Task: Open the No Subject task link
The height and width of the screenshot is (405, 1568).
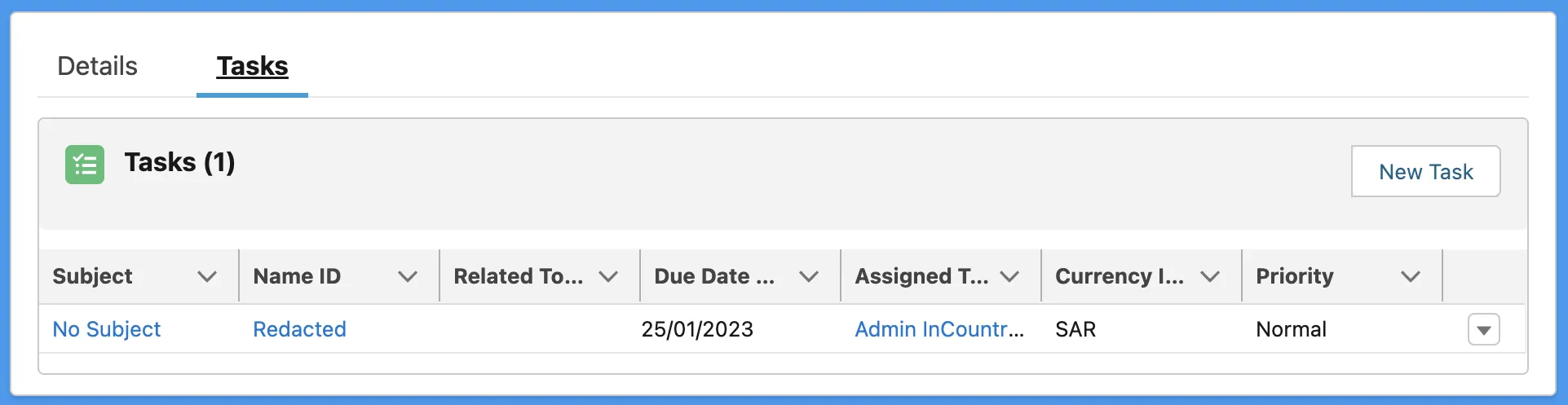Action: click(107, 329)
